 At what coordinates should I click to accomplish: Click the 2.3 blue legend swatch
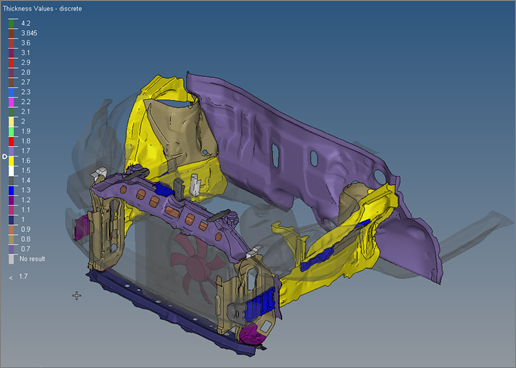click(x=11, y=92)
